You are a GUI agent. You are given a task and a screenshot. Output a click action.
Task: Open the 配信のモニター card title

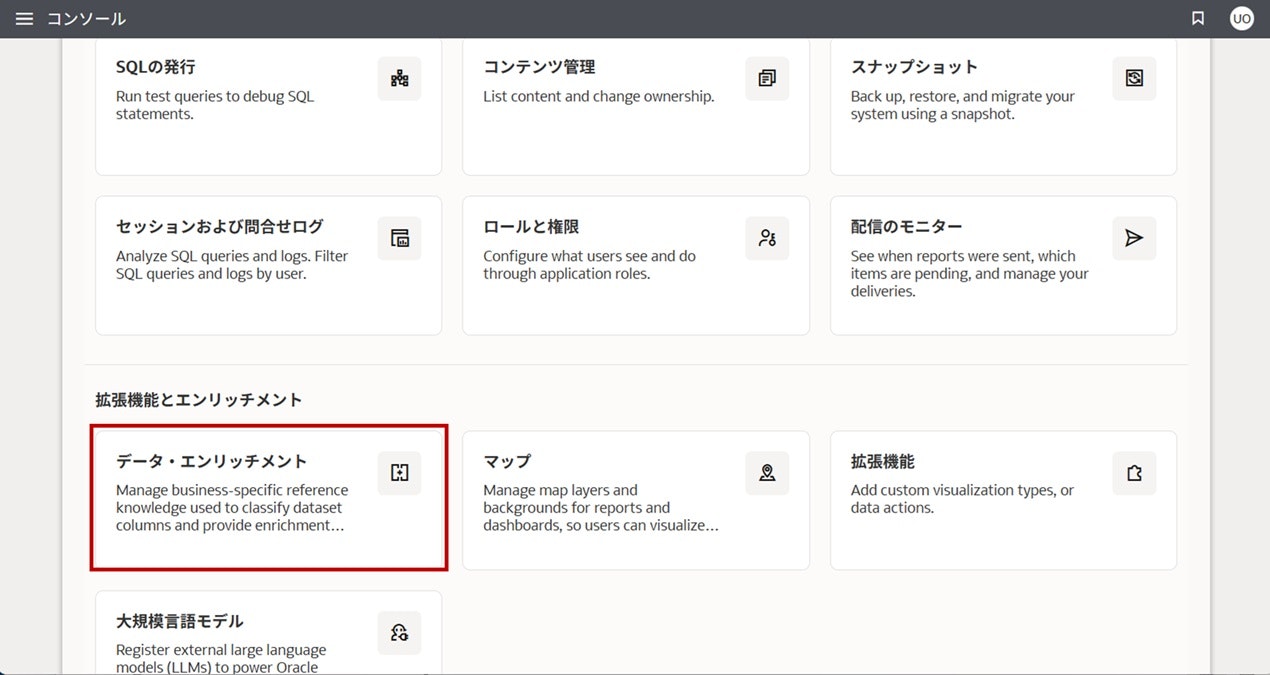pyautogui.click(x=906, y=227)
